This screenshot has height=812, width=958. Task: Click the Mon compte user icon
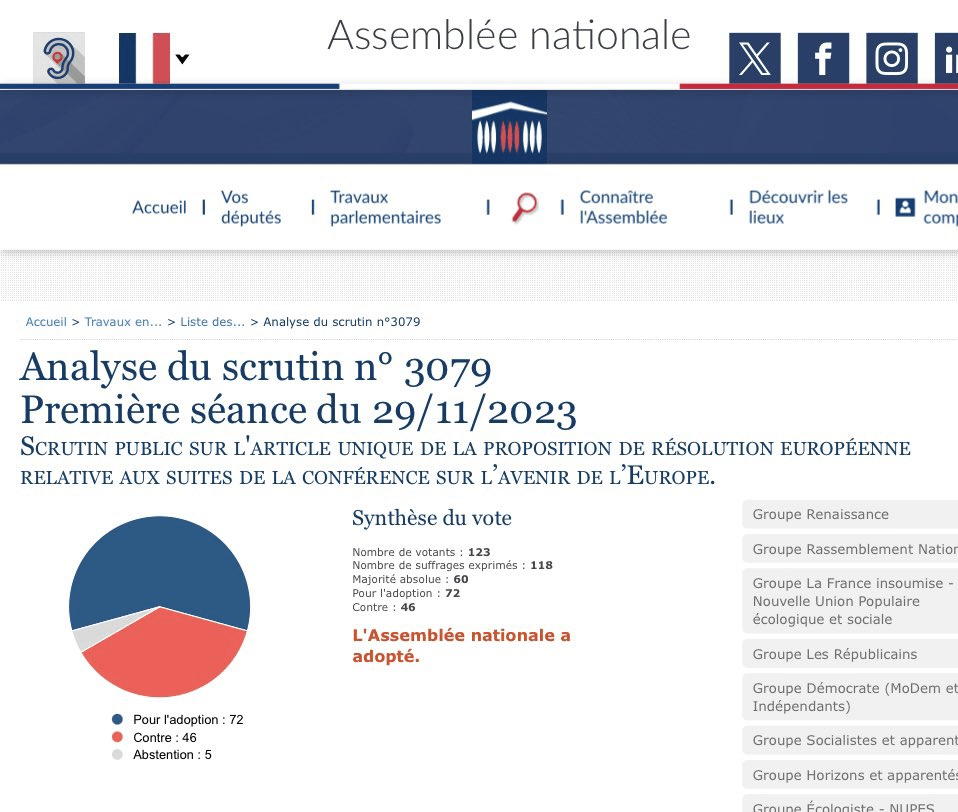[905, 207]
